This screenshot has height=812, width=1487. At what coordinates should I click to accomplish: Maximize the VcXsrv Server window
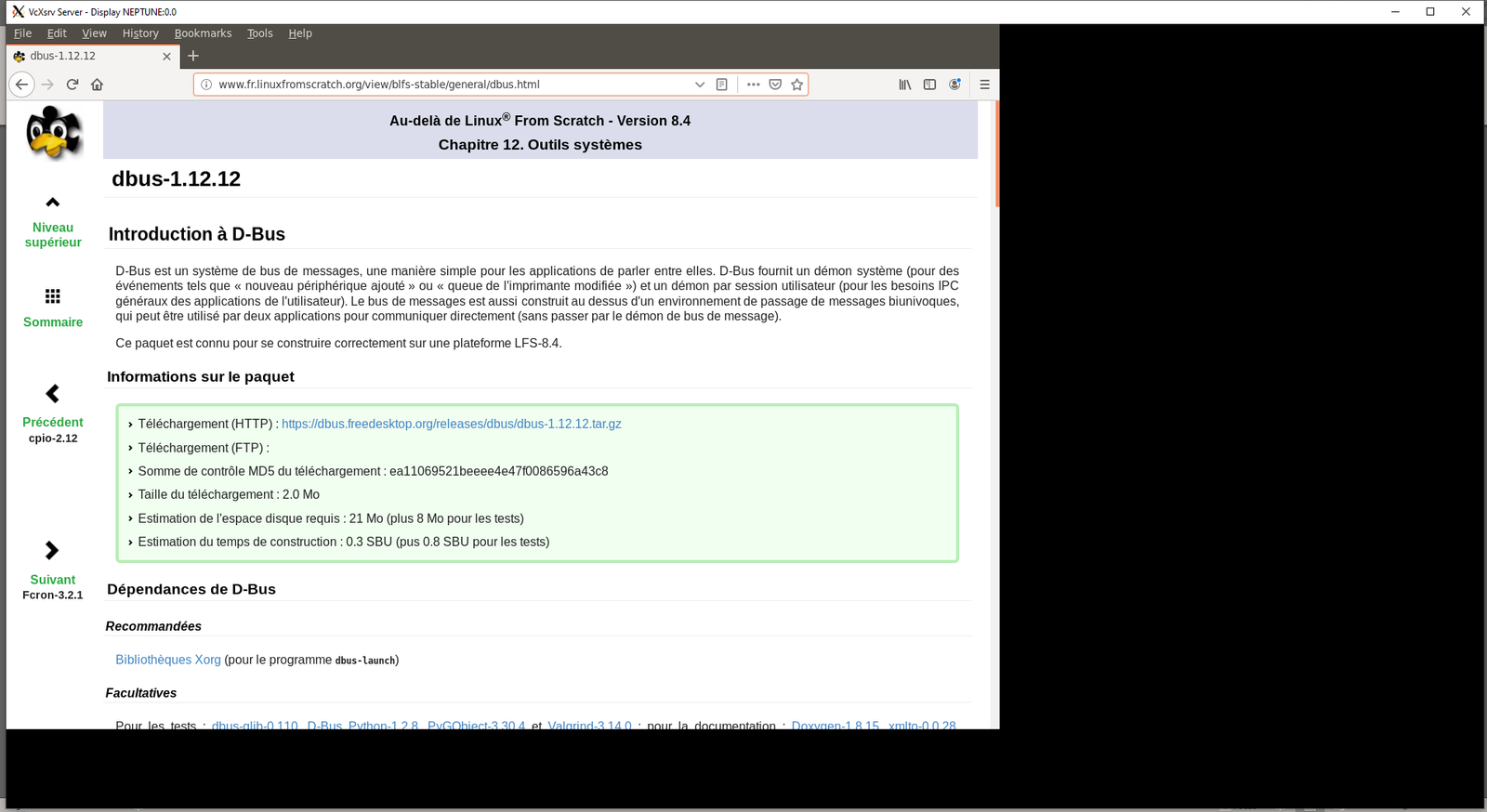click(x=1430, y=12)
